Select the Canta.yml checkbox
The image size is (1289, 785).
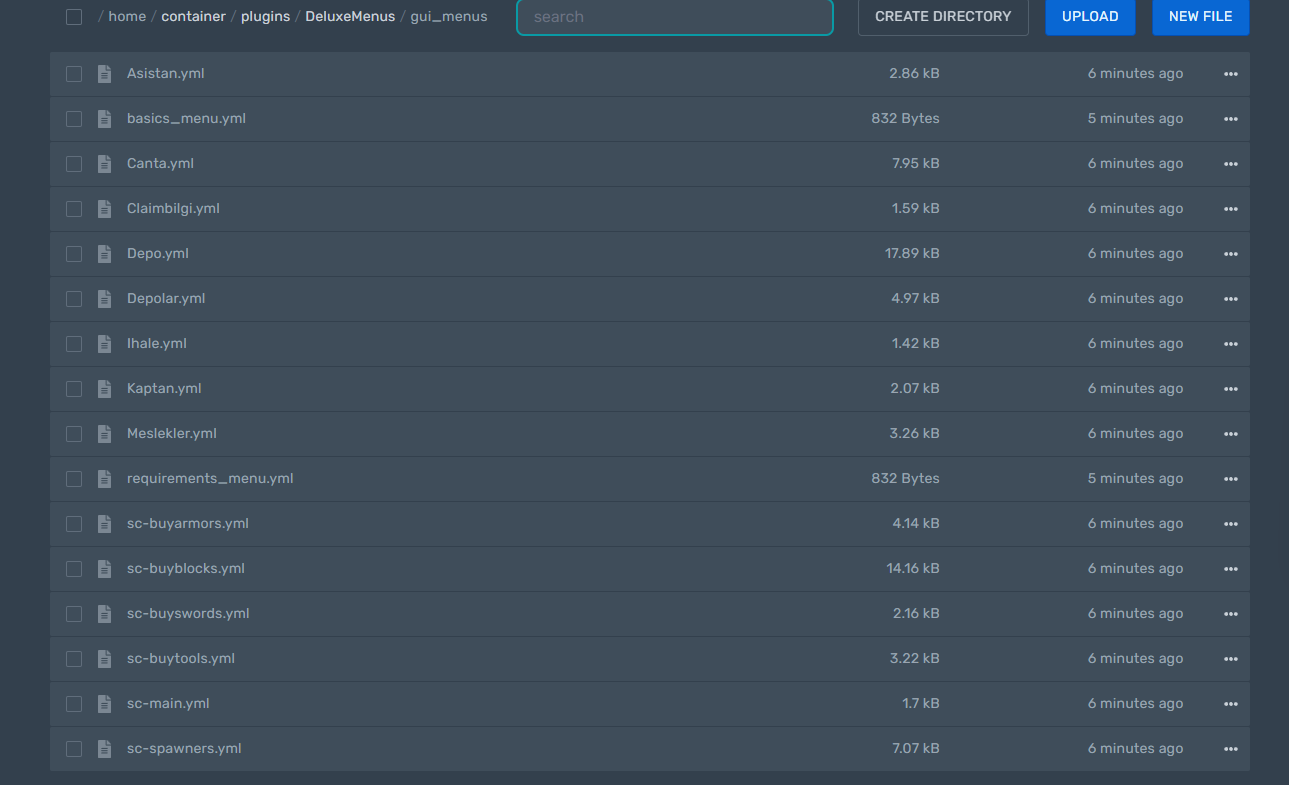[x=74, y=164]
